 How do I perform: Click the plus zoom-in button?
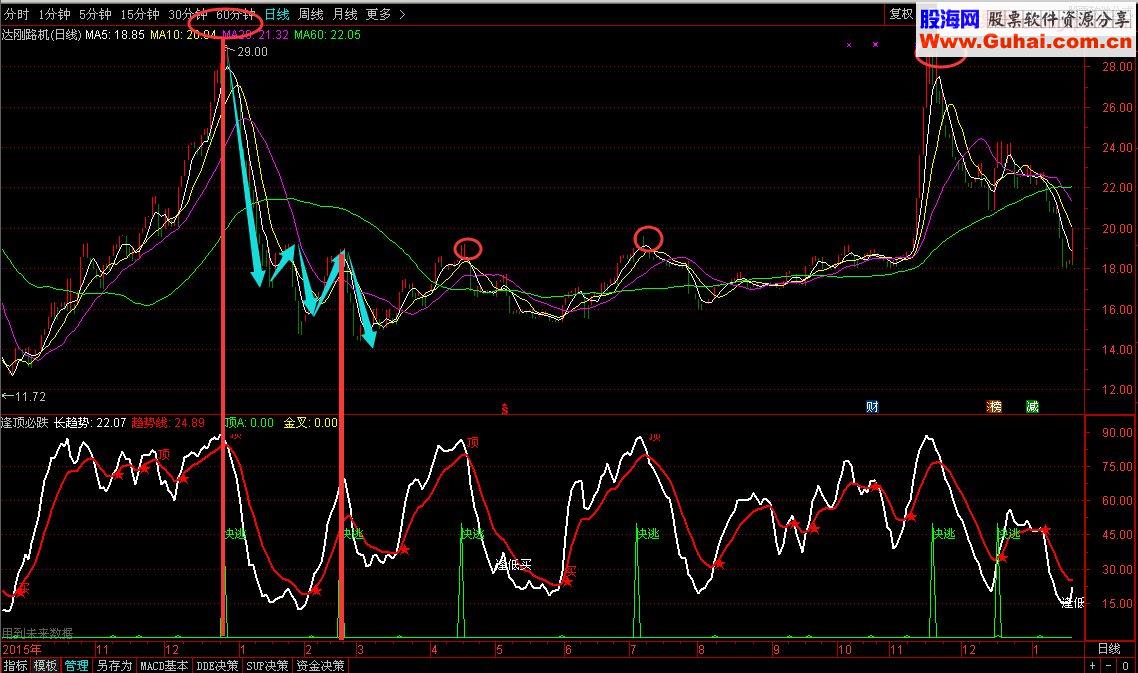coord(1092,666)
